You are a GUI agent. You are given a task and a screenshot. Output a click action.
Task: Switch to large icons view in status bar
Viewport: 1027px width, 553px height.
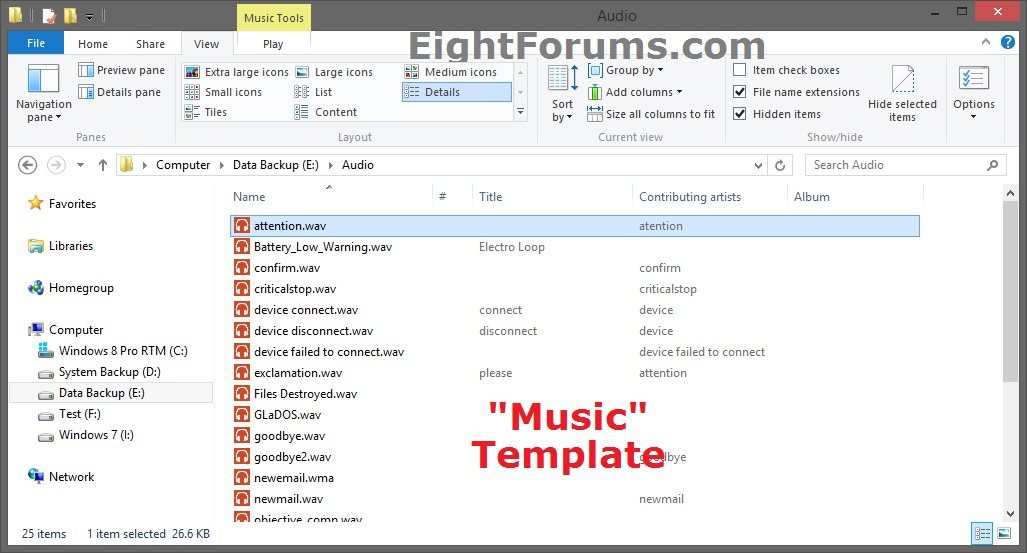1003,534
